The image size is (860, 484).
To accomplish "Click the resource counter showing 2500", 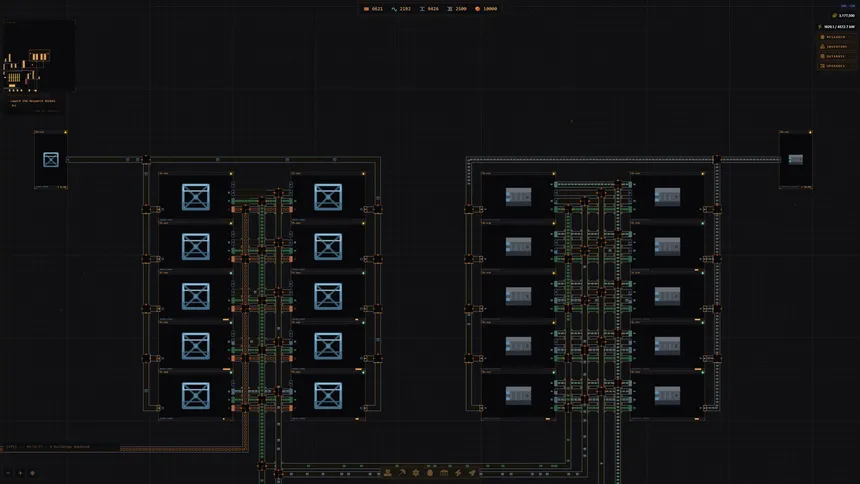I will point(457,9).
